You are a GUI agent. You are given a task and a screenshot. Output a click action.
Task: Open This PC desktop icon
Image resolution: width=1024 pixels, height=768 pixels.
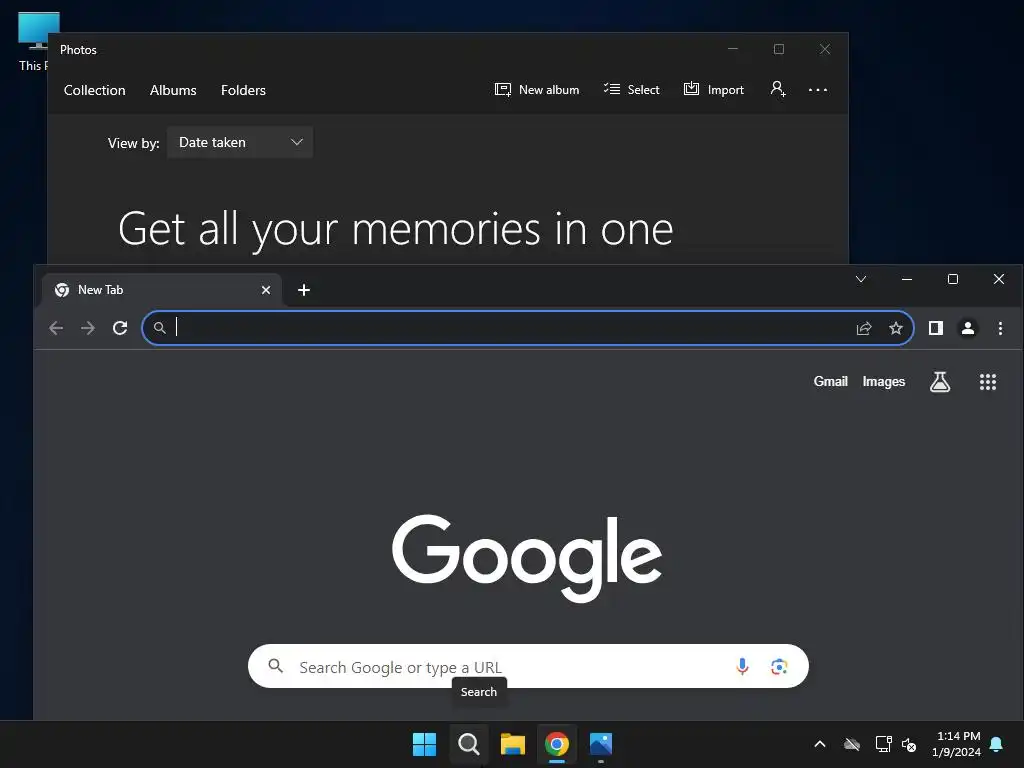click(33, 41)
